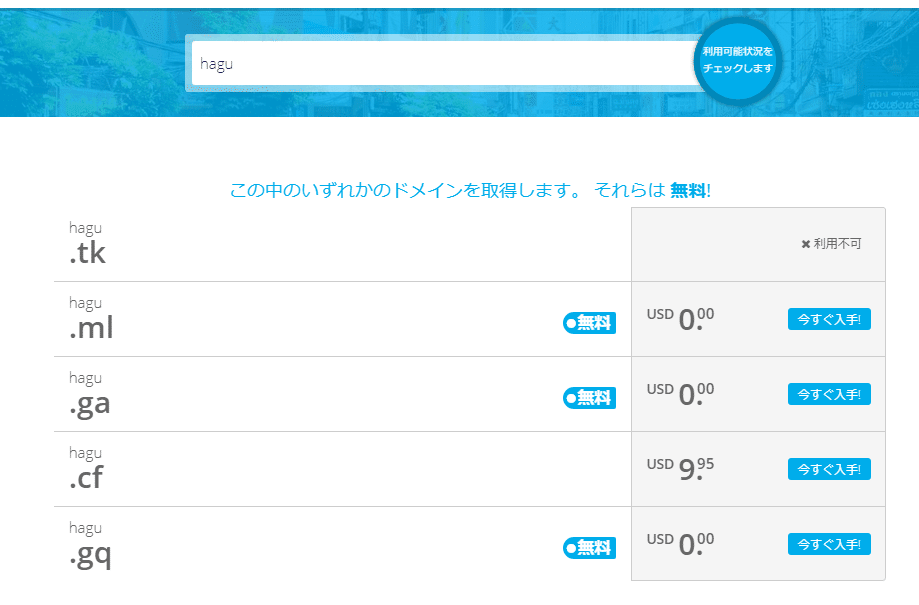Select the hagu .gq domain name
Image resolution: width=919 pixels, height=605 pixels.
(90, 545)
